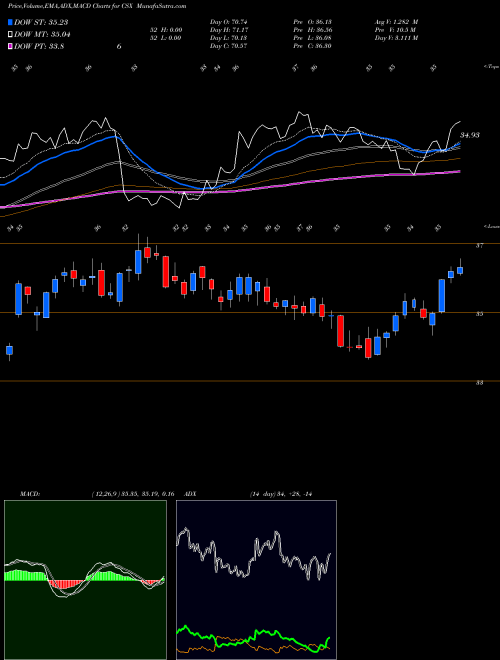Click the 'Pre V: 10.5 M' value

pyautogui.click(x=396, y=30)
